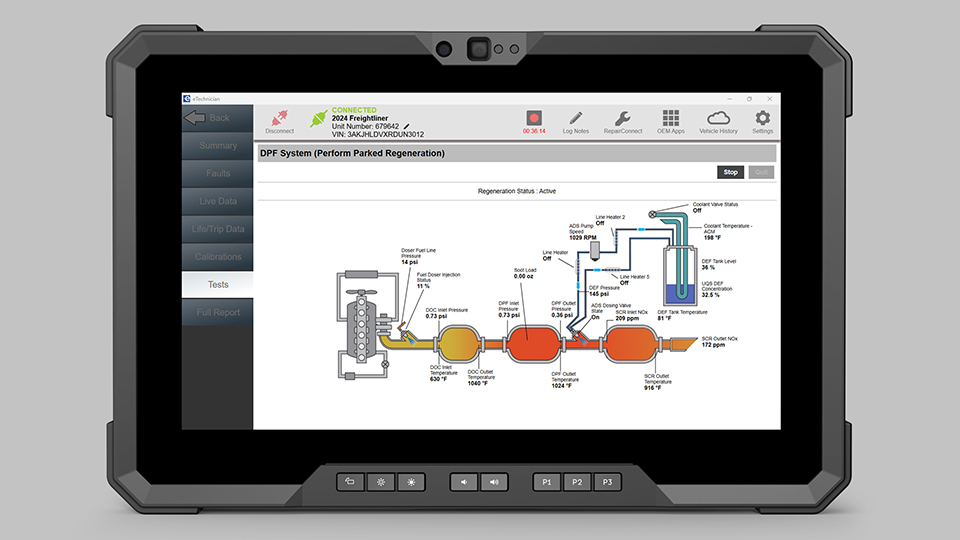
Task: Click the VIN number text
Action: click(x=378, y=134)
